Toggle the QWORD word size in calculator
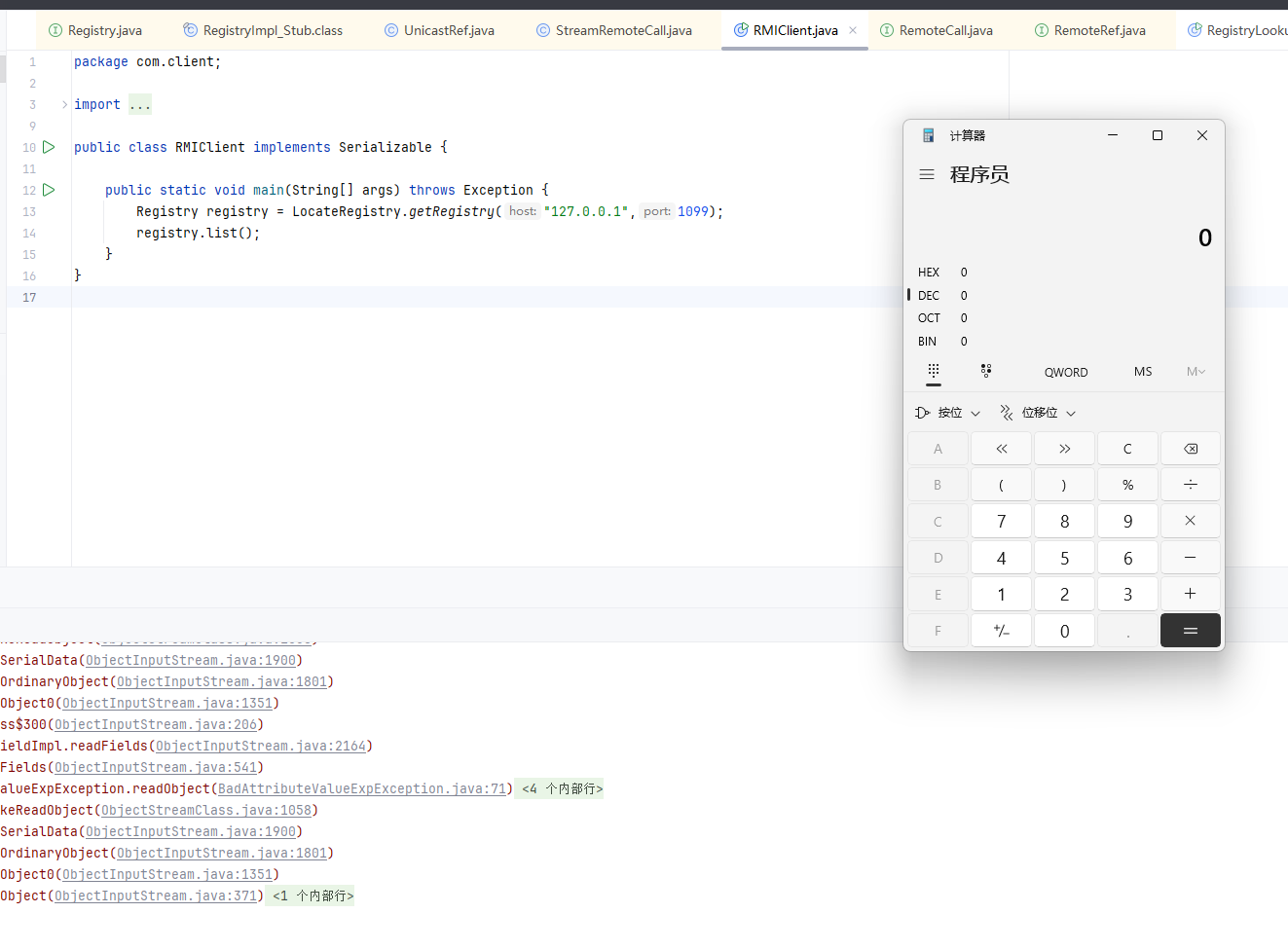The width and height of the screenshot is (1288, 950). coord(1066,372)
